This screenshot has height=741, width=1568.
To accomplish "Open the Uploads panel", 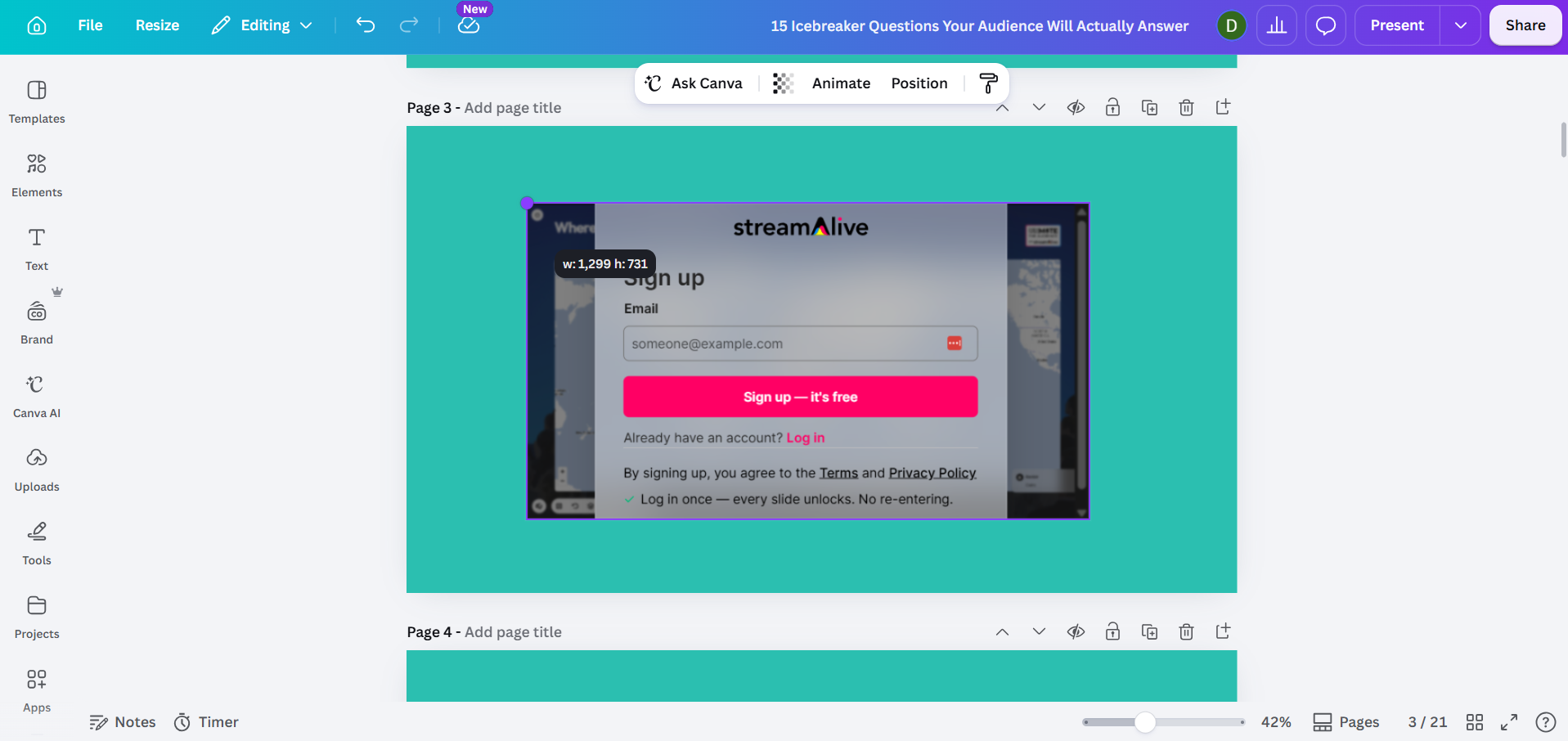I will [x=37, y=470].
